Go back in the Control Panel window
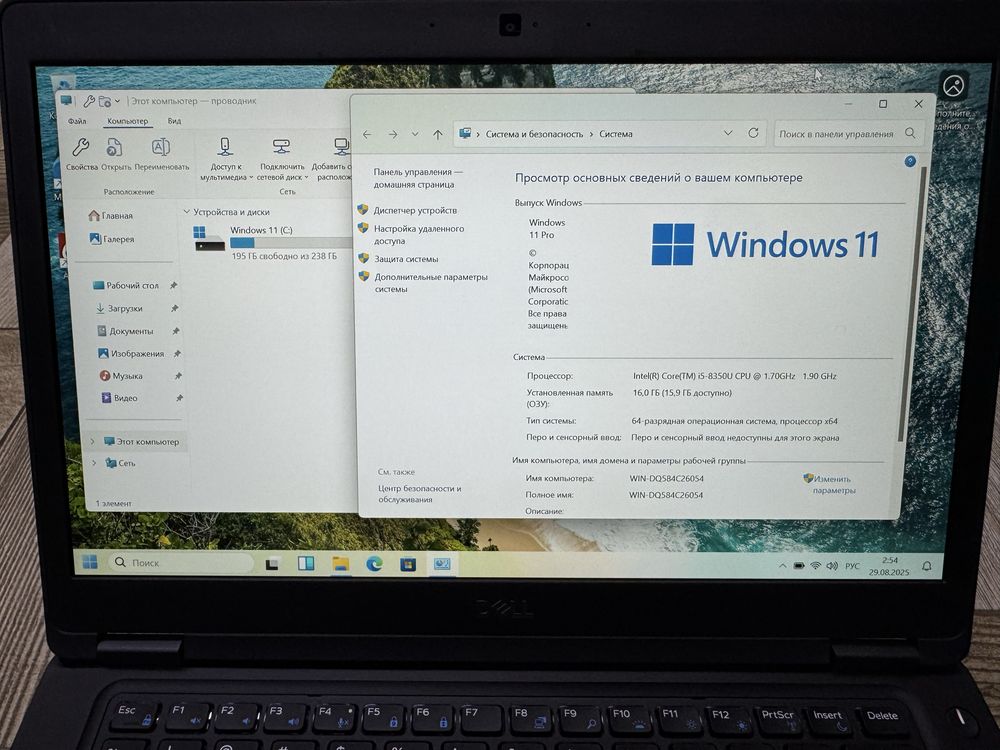 (x=367, y=134)
